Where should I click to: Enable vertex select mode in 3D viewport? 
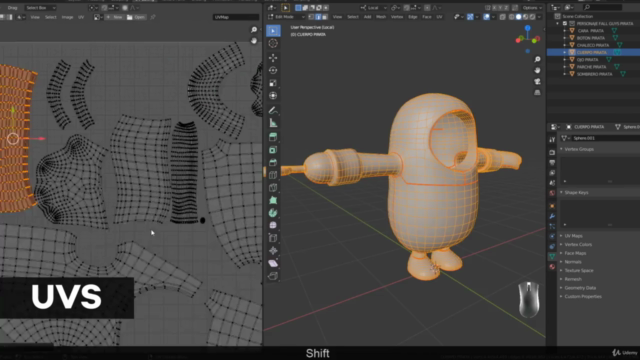[x=311, y=17]
